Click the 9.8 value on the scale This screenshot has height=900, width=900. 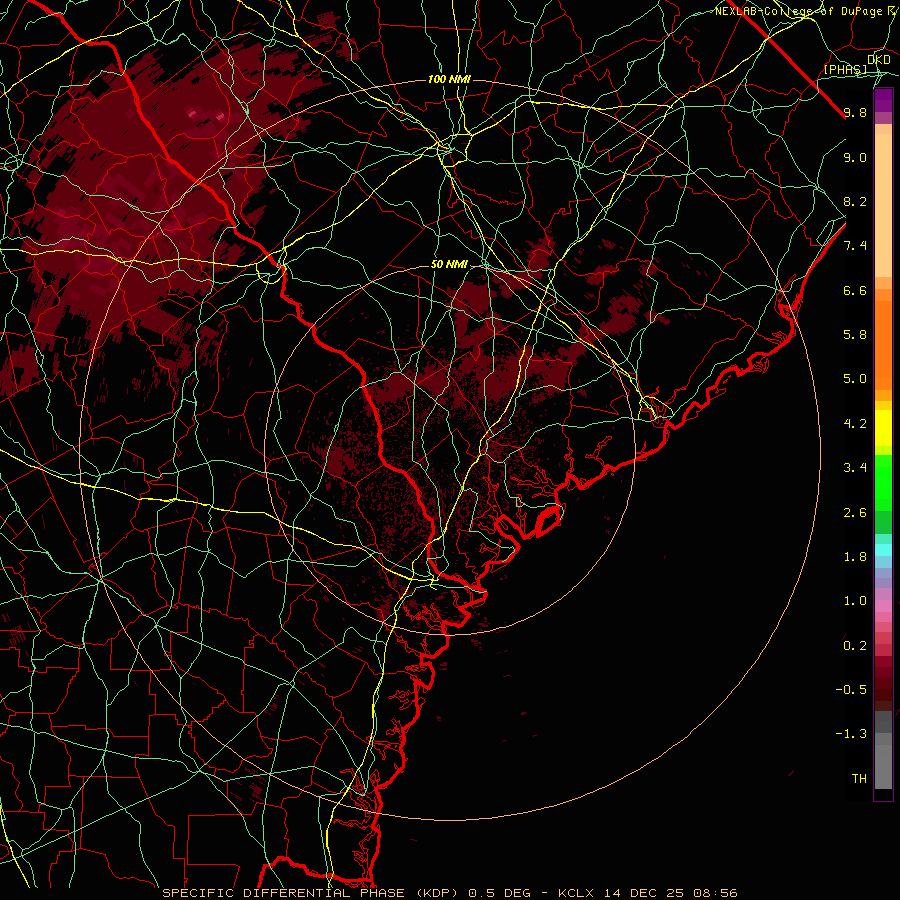click(x=855, y=112)
